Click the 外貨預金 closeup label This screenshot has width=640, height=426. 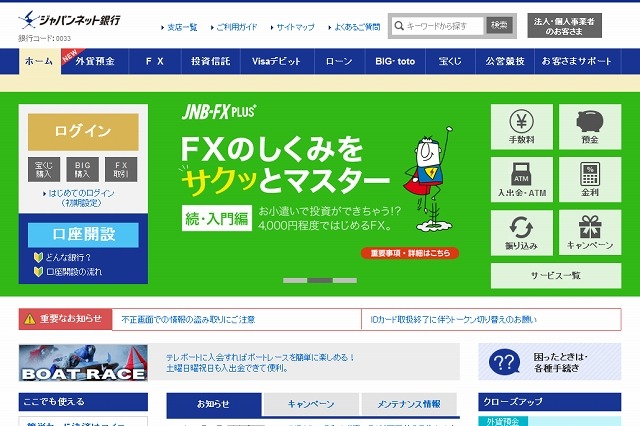coord(503,422)
